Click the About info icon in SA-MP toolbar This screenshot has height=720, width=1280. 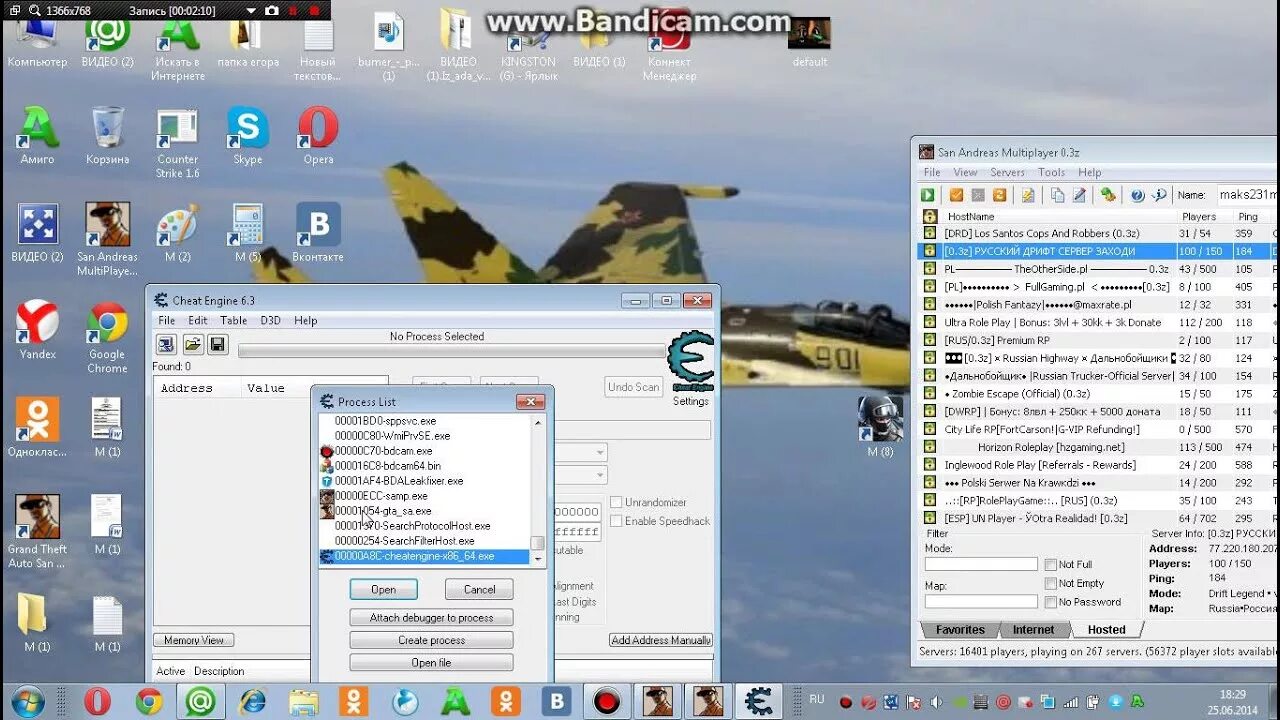[1159, 195]
